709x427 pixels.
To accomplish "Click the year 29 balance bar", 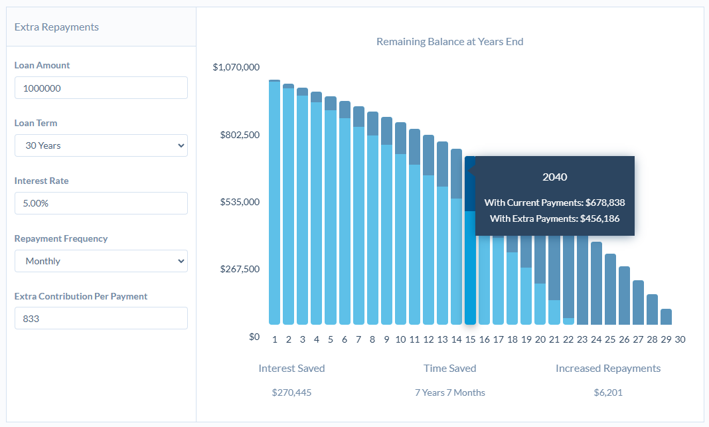I will tap(666, 317).
